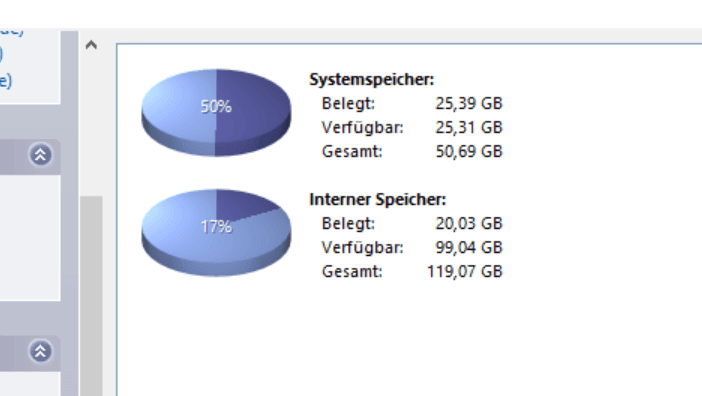Screen dimensions: 702x396
Task: Click the 50% label on the pie chart
Action: click(216, 106)
